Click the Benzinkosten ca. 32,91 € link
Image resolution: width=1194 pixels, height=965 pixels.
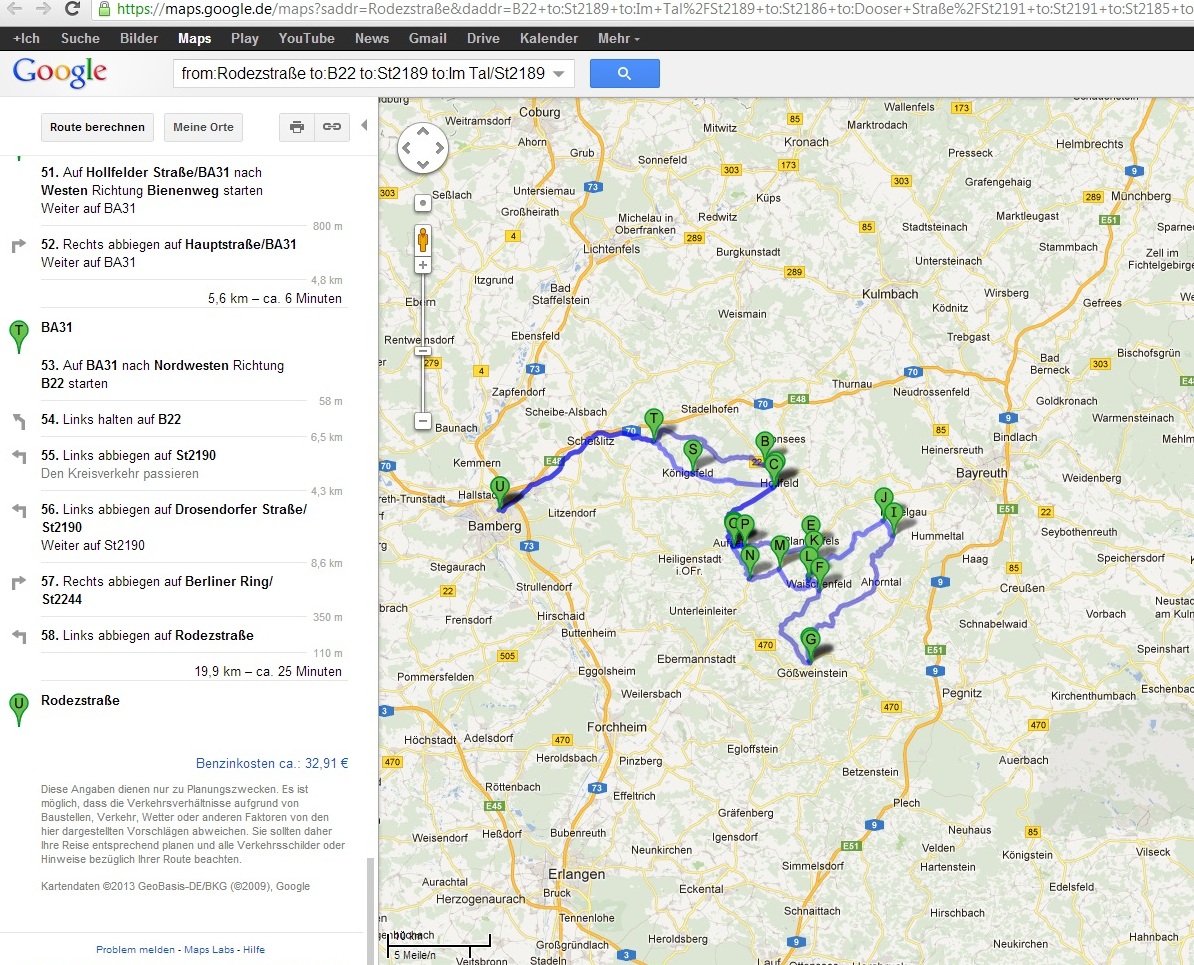tap(272, 763)
